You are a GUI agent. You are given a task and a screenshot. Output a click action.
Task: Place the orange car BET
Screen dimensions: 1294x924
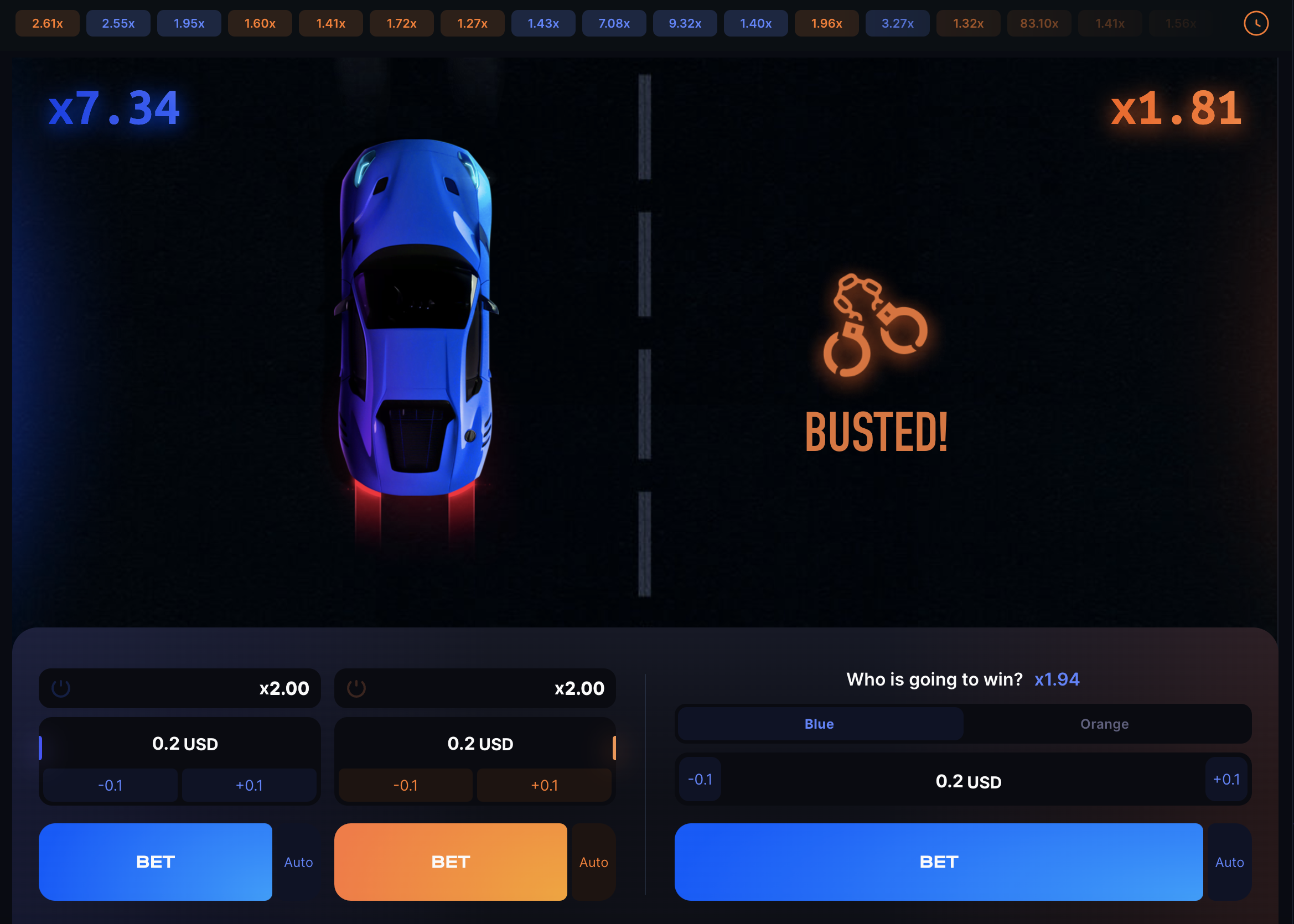pyautogui.click(x=451, y=861)
